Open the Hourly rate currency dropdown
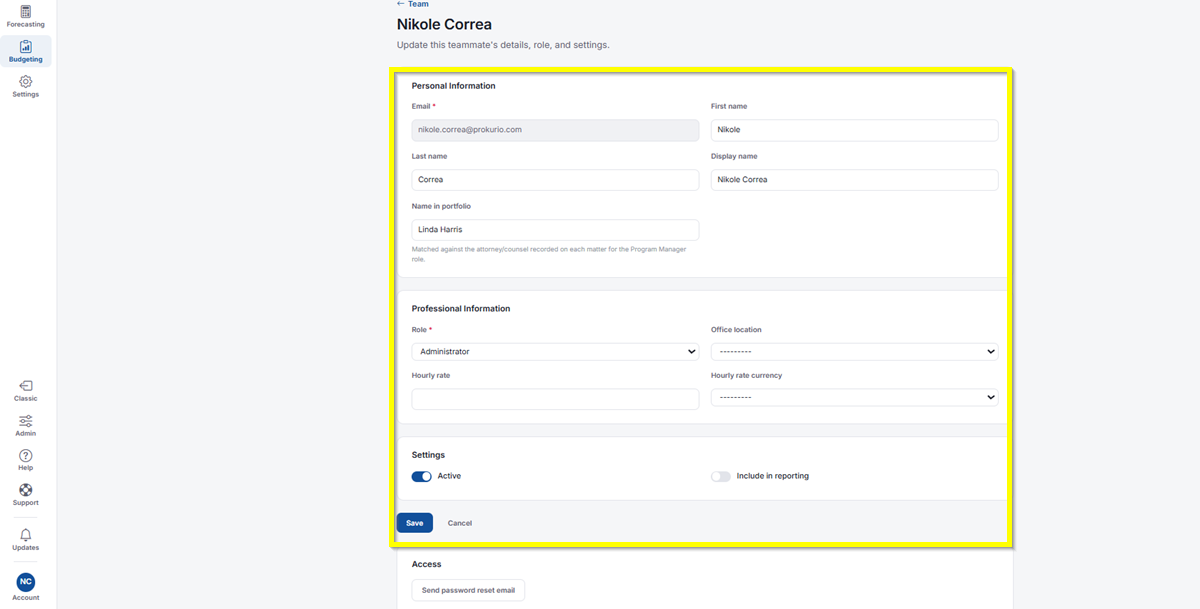 click(x=854, y=397)
